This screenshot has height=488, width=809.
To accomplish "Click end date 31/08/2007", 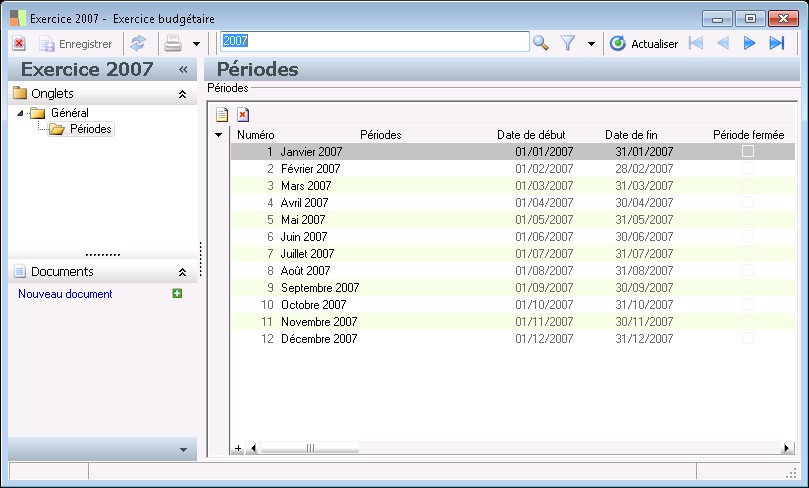I will [x=644, y=271].
